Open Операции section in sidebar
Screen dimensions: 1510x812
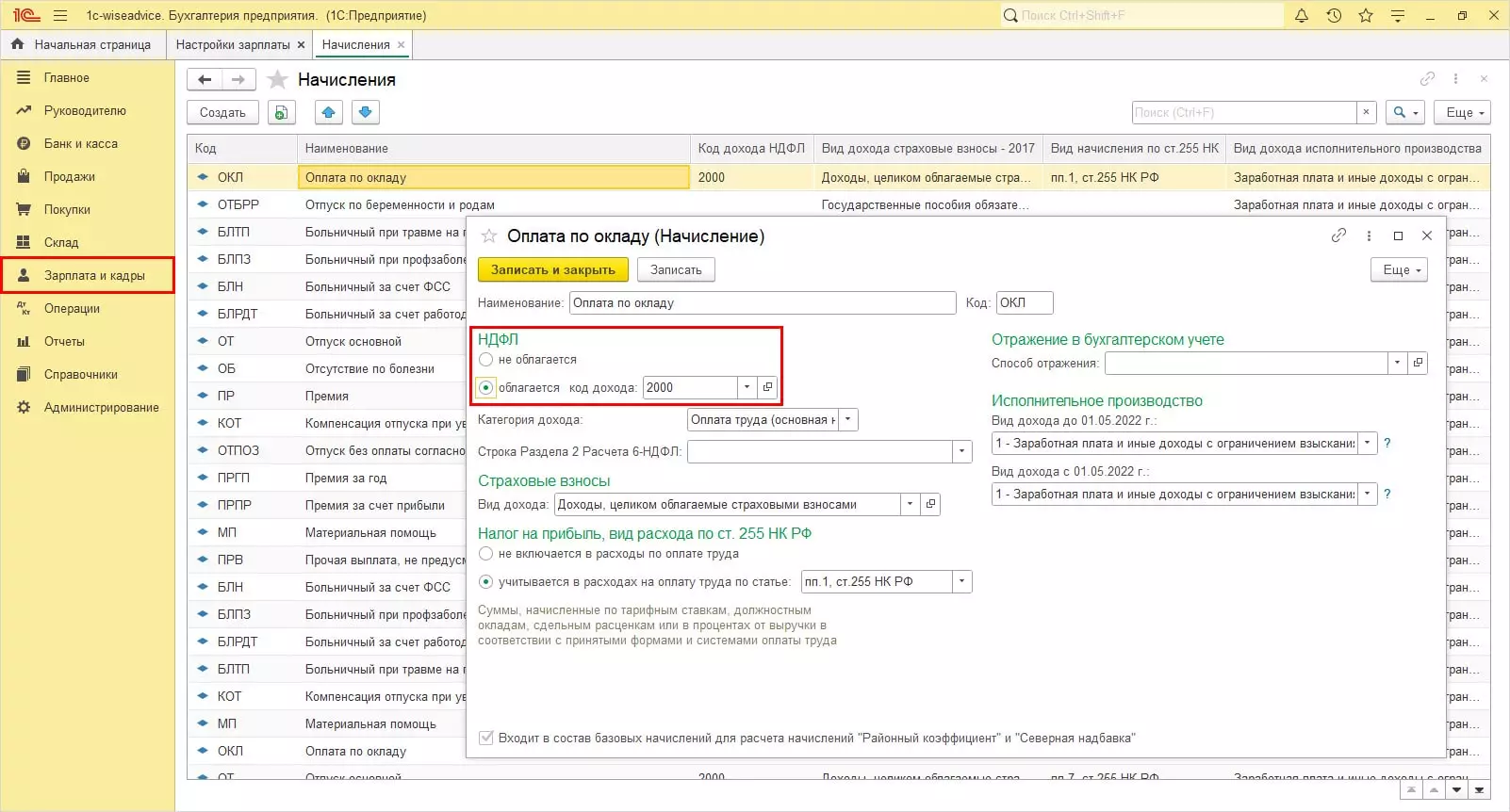click(x=87, y=309)
